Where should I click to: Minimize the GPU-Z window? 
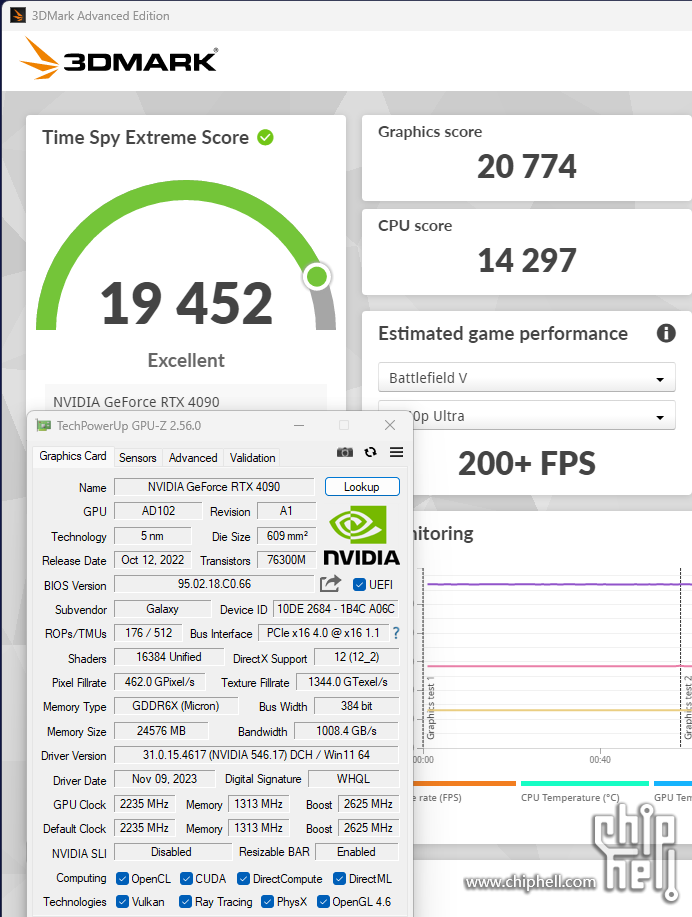tap(299, 425)
